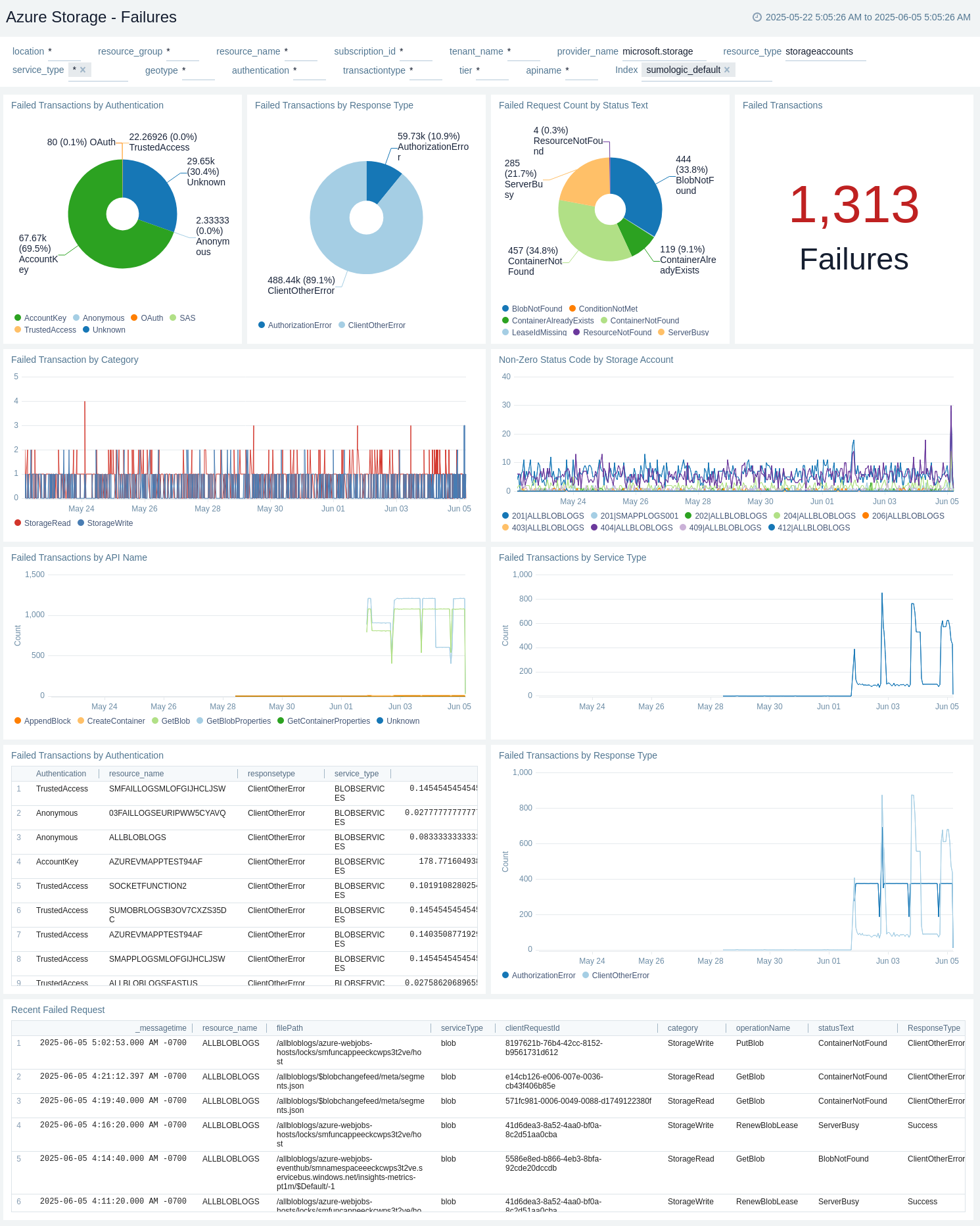
Task: Toggle GetBlobProperties legend entry
Action: tap(234, 721)
